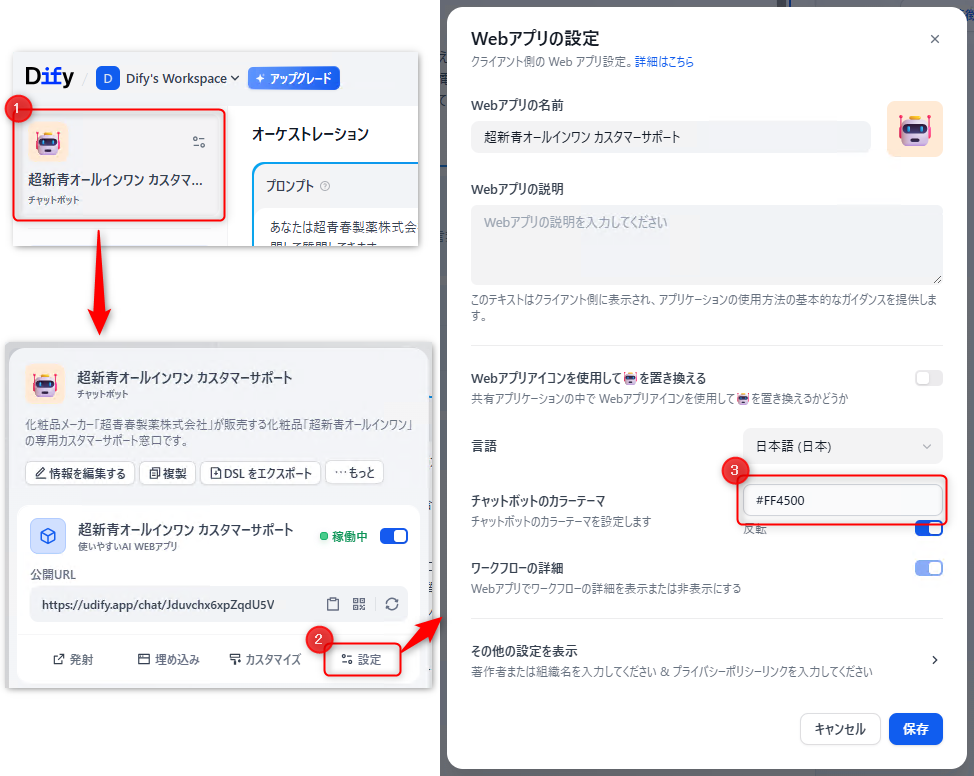Click the Webアプリの説明 text area

pos(706,243)
